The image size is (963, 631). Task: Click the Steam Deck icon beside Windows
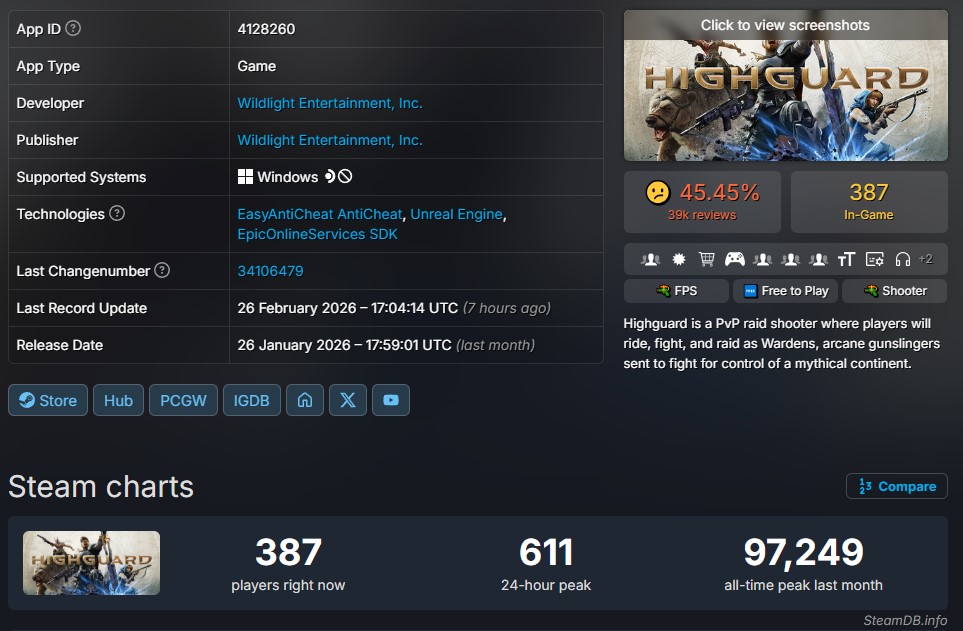coord(330,176)
